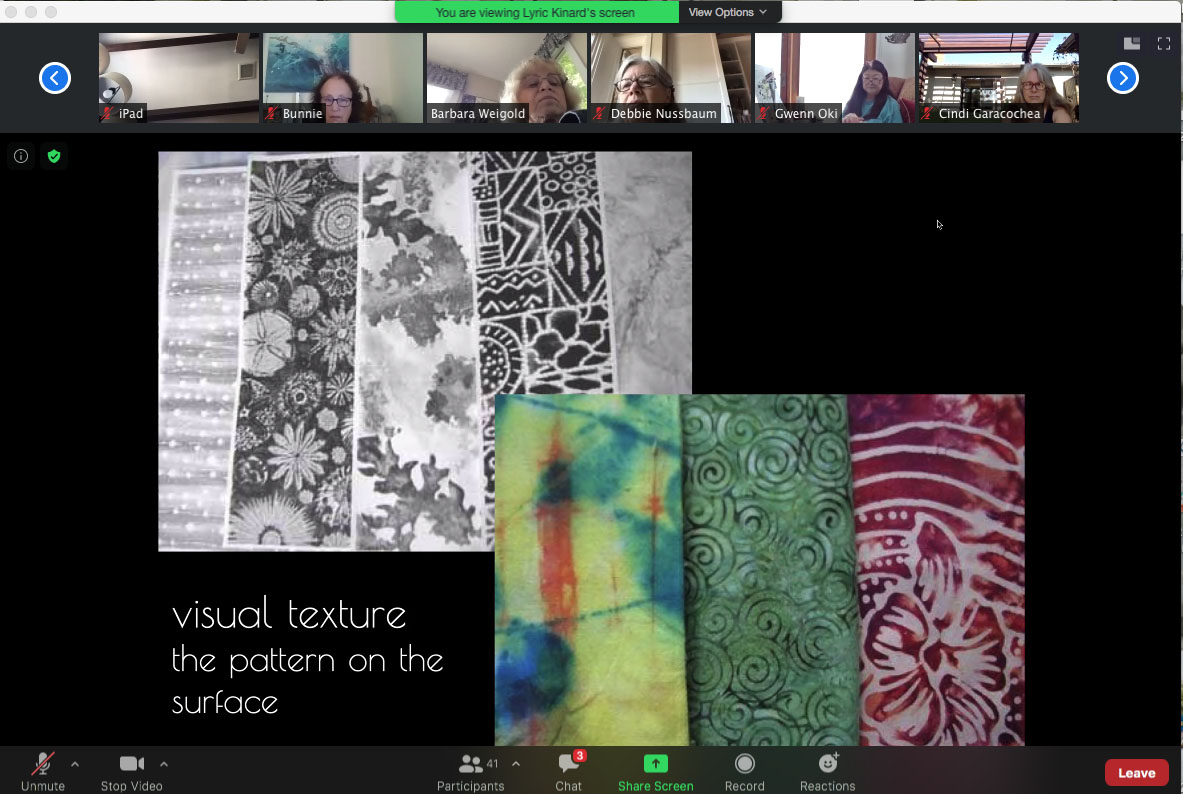1183x794 pixels.
Task: Unmute the microphone
Action: coord(43,771)
